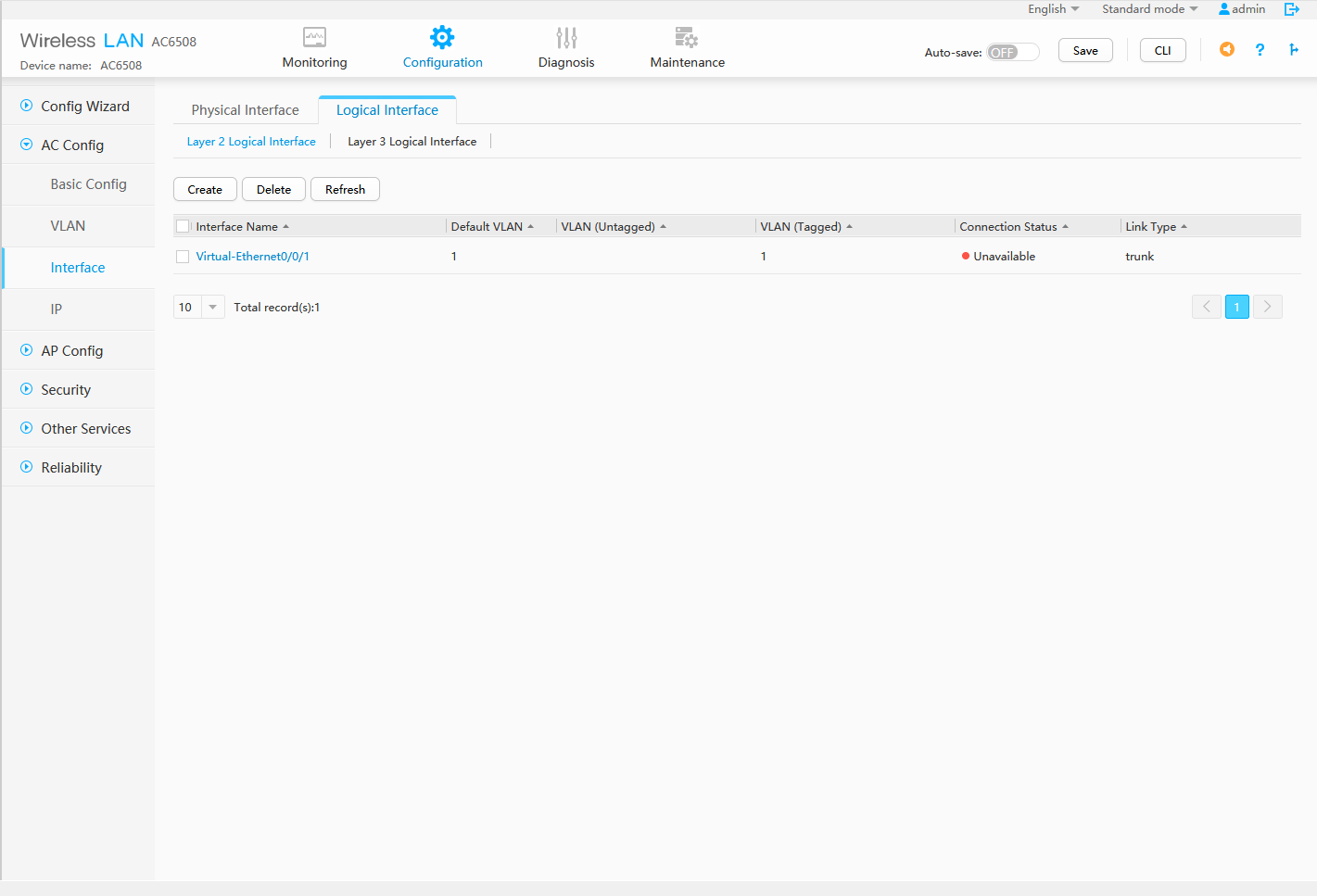Open the English language dropdown
Image resolution: width=1317 pixels, height=896 pixels.
pyautogui.click(x=1053, y=9)
